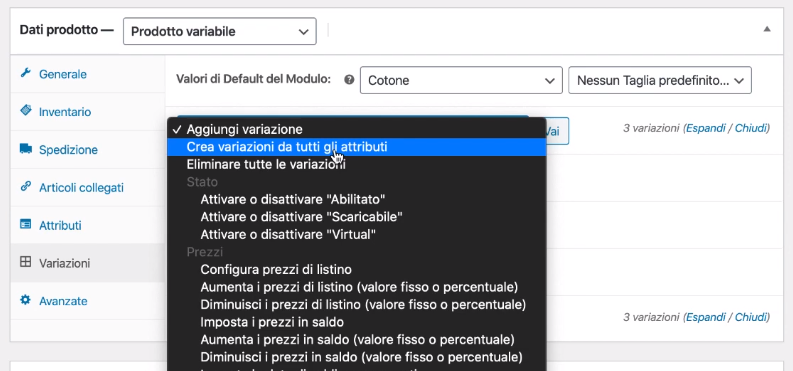Click the Vai button
The height and width of the screenshot is (371, 793).
tap(556, 131)
